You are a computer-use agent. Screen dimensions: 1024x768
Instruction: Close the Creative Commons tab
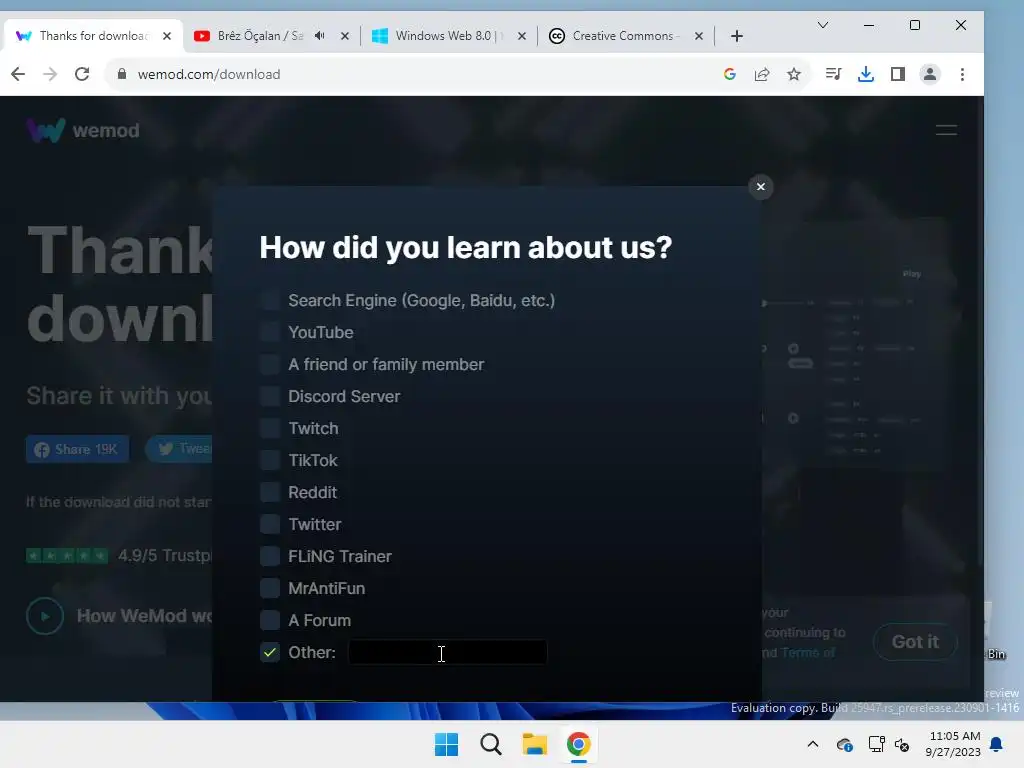[699, 36]
